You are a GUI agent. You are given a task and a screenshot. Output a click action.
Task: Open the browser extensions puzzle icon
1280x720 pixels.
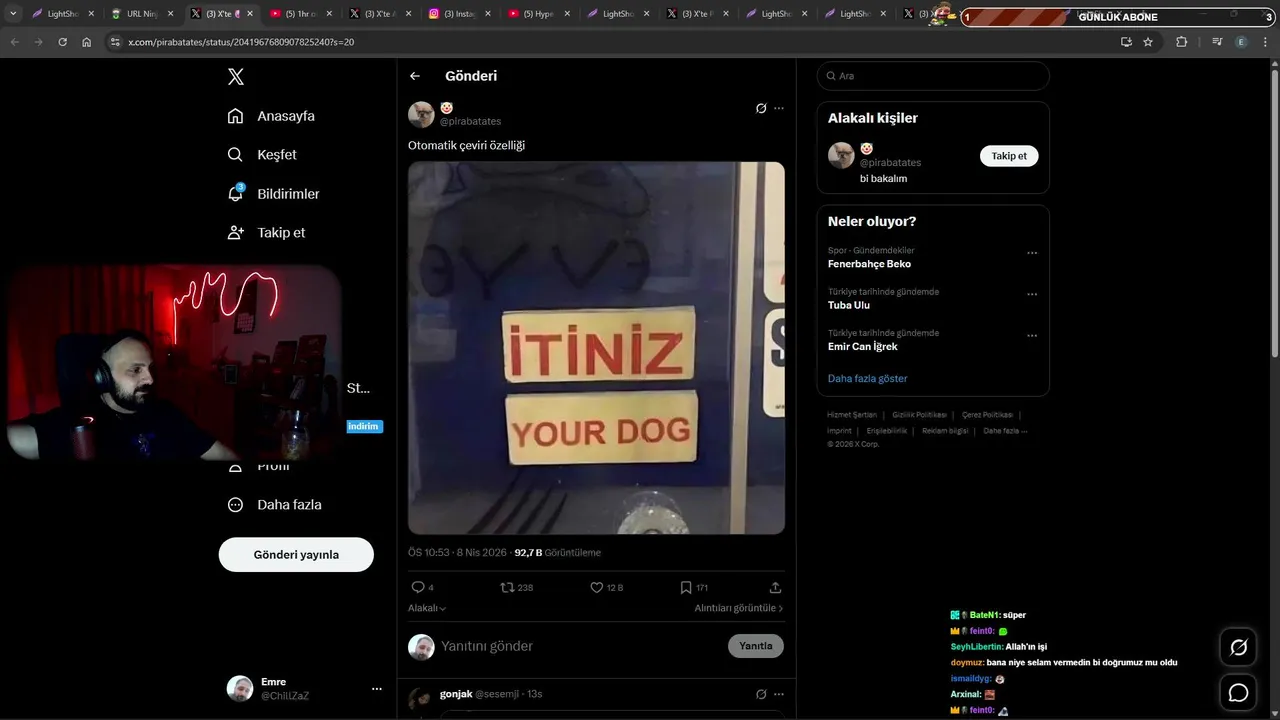1181,42
